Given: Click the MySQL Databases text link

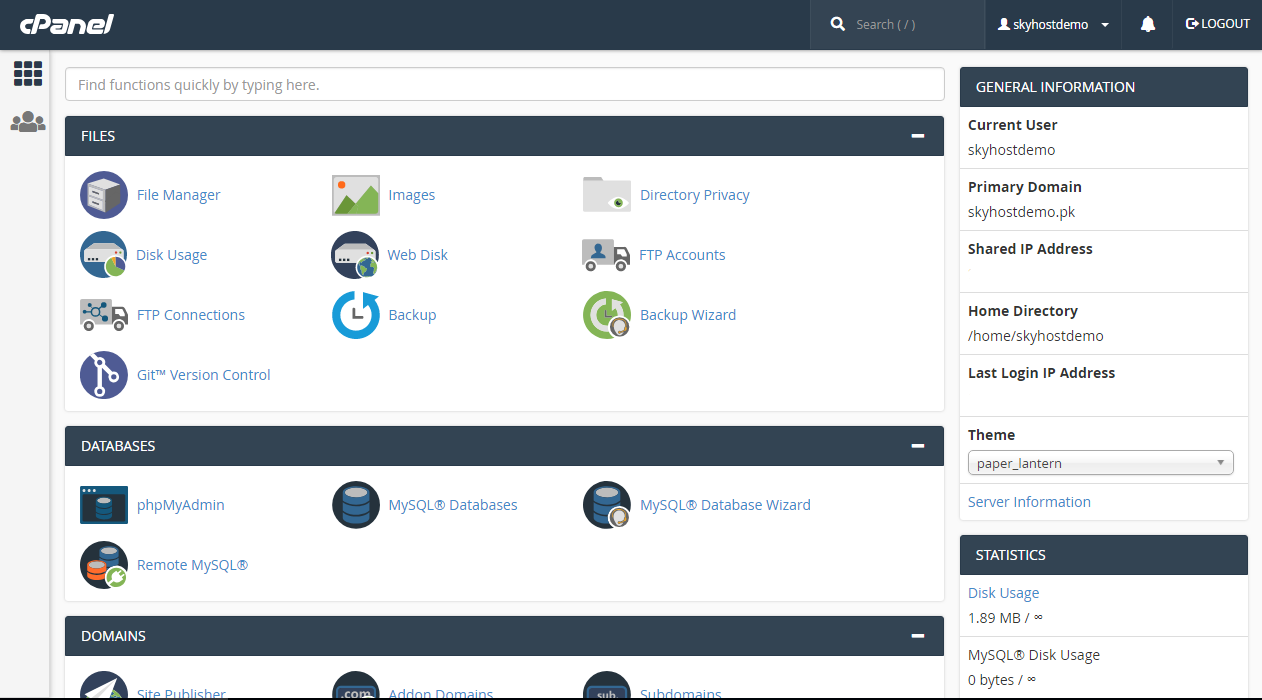Looking at the screenshot, I should pyautogui.click(x=453, y=505).
